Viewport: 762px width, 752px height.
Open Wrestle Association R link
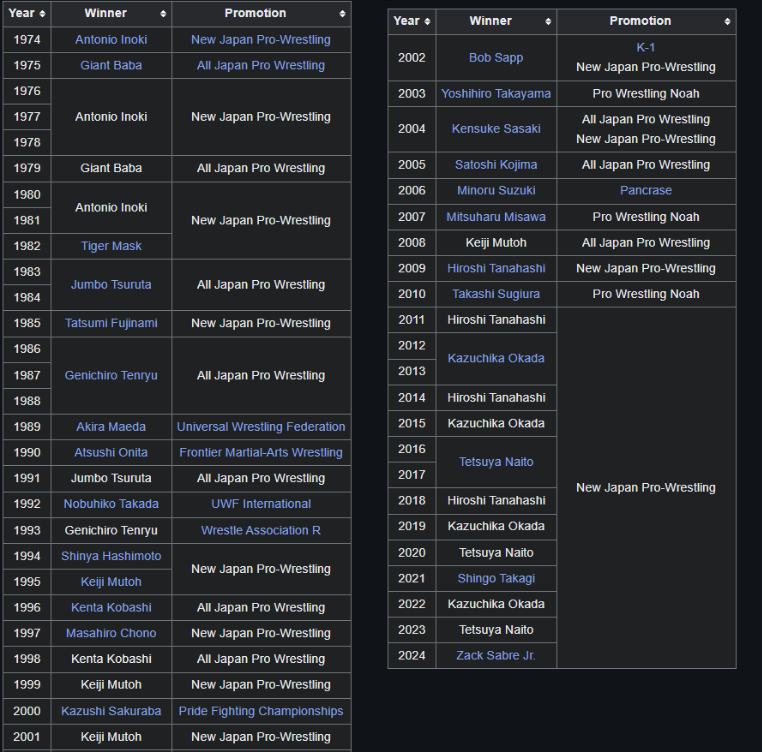(x=260, y=530)
